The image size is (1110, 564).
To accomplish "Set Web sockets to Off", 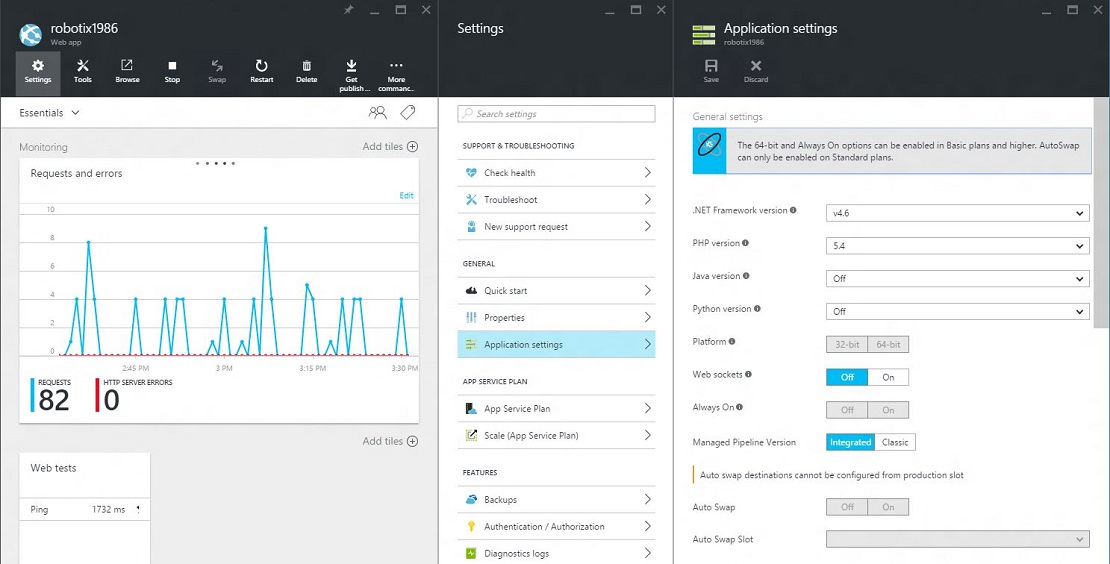I will [847, 377].
